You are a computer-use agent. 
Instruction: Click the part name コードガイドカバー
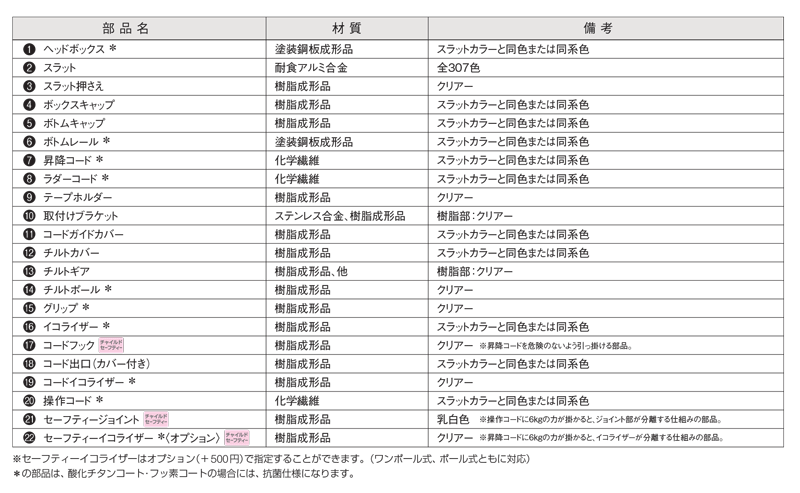tap(84, 235)
